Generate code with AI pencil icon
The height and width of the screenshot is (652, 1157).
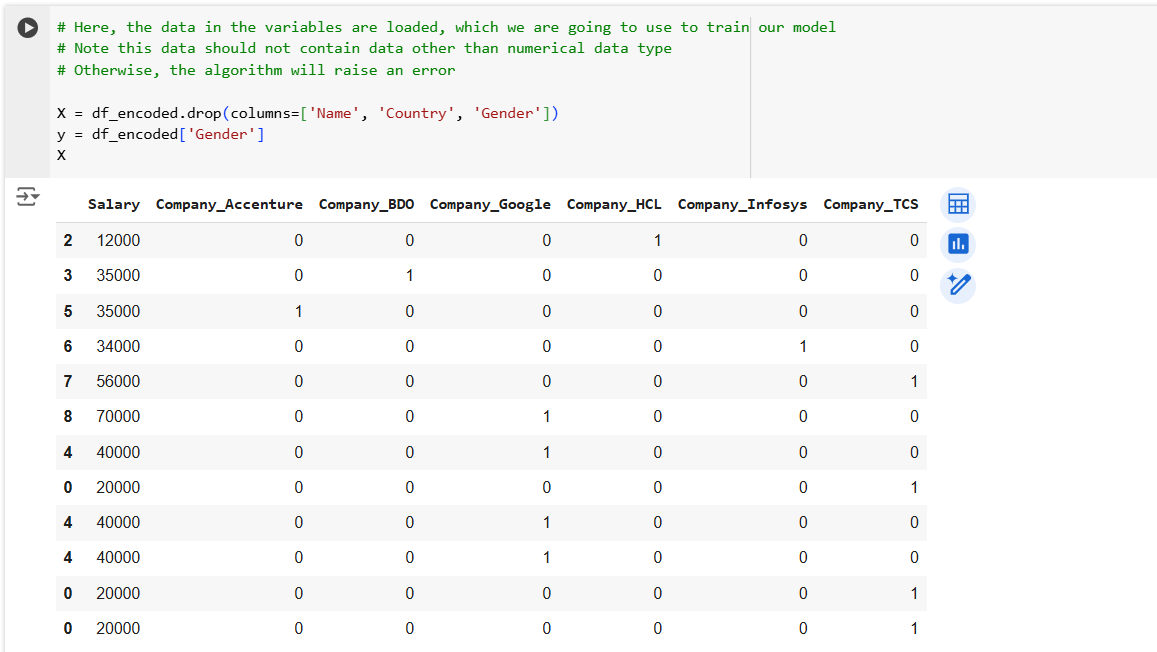pyautogui.click(x=958, y=285)
